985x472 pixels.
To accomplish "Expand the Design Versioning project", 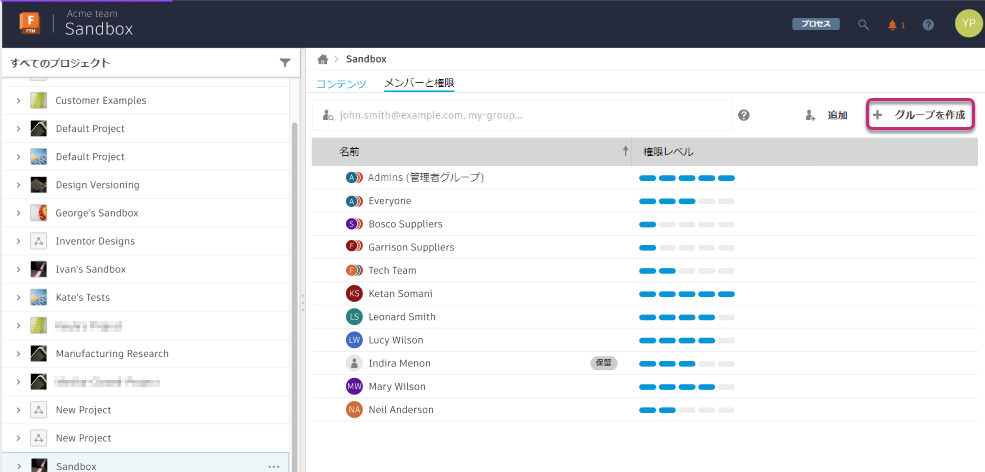I will click(18, 185).
